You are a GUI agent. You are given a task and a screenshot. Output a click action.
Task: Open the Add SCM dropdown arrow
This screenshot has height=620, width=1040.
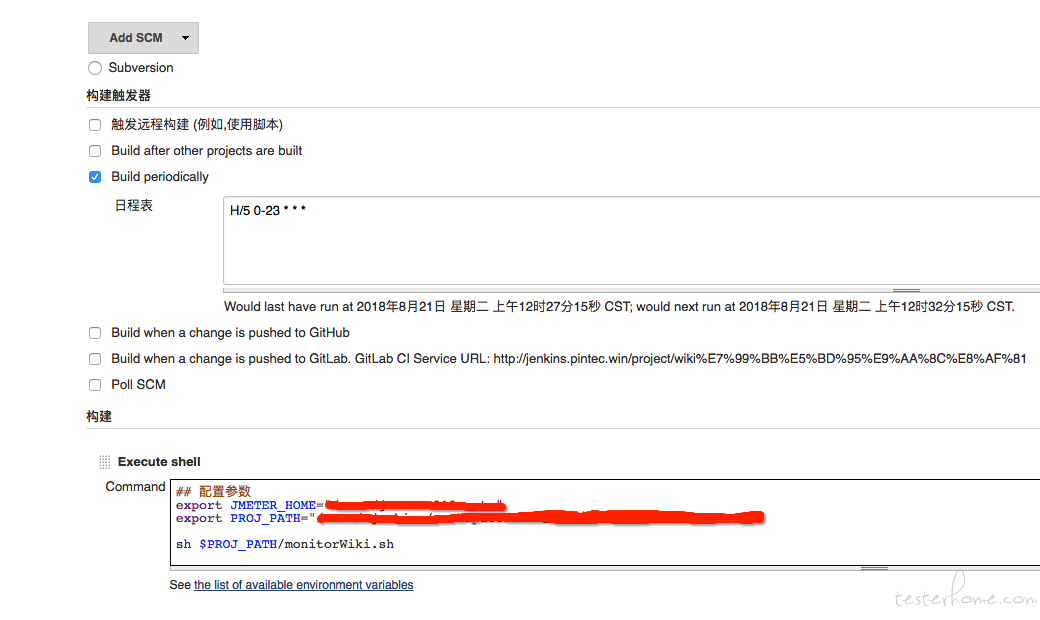click(186, 38)
